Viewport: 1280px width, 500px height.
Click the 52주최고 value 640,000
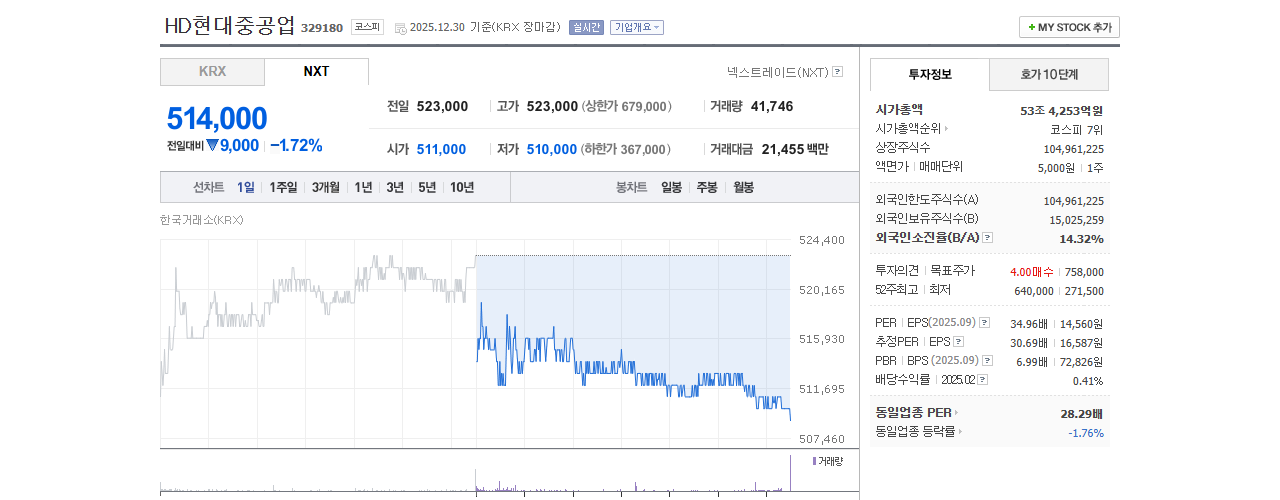(x=1035, y=290)
